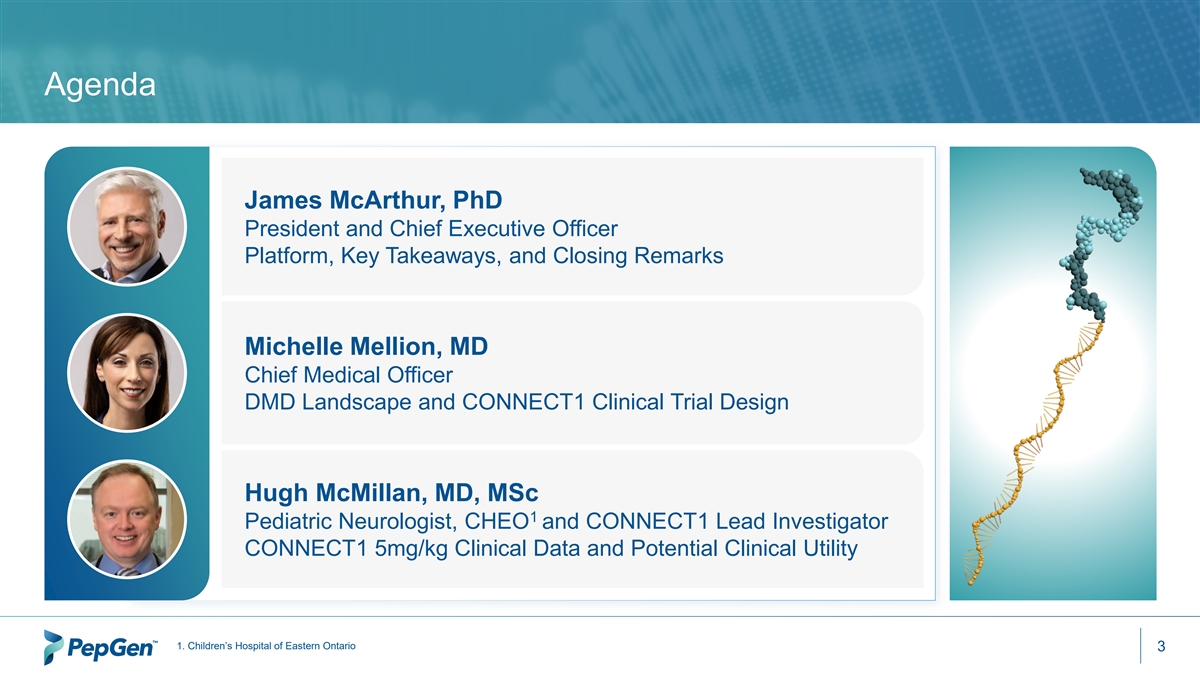The image size is (1200, 675).
Task: Click "DMD Landscape and CONNECT1 Clinical Trial Design"
Action: point(516,402)
